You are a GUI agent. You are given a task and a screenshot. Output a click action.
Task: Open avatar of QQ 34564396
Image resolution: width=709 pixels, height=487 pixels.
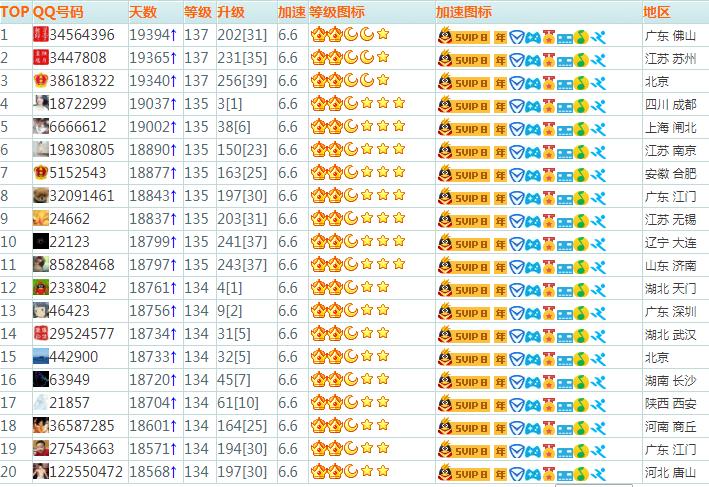click(x=41, y=34)
